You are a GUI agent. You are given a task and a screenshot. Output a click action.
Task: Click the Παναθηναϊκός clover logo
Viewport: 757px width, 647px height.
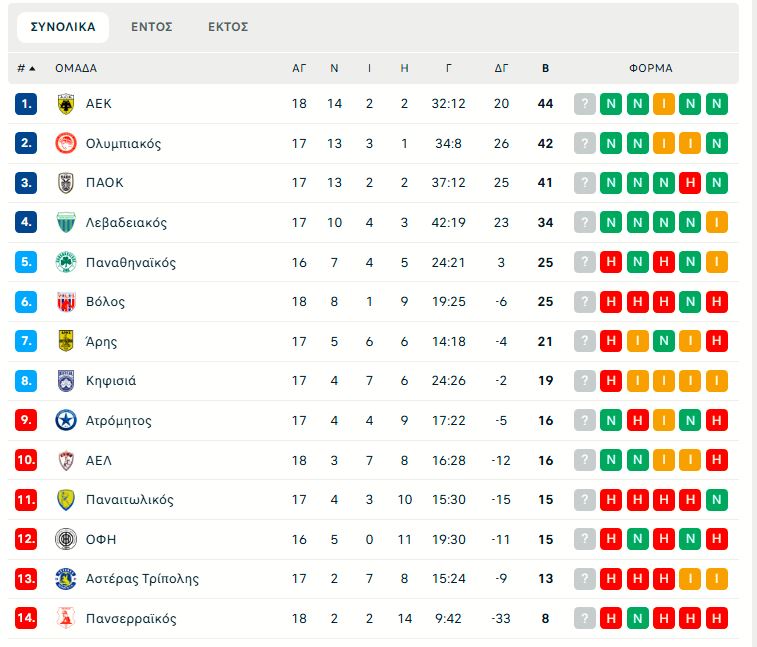66,262
